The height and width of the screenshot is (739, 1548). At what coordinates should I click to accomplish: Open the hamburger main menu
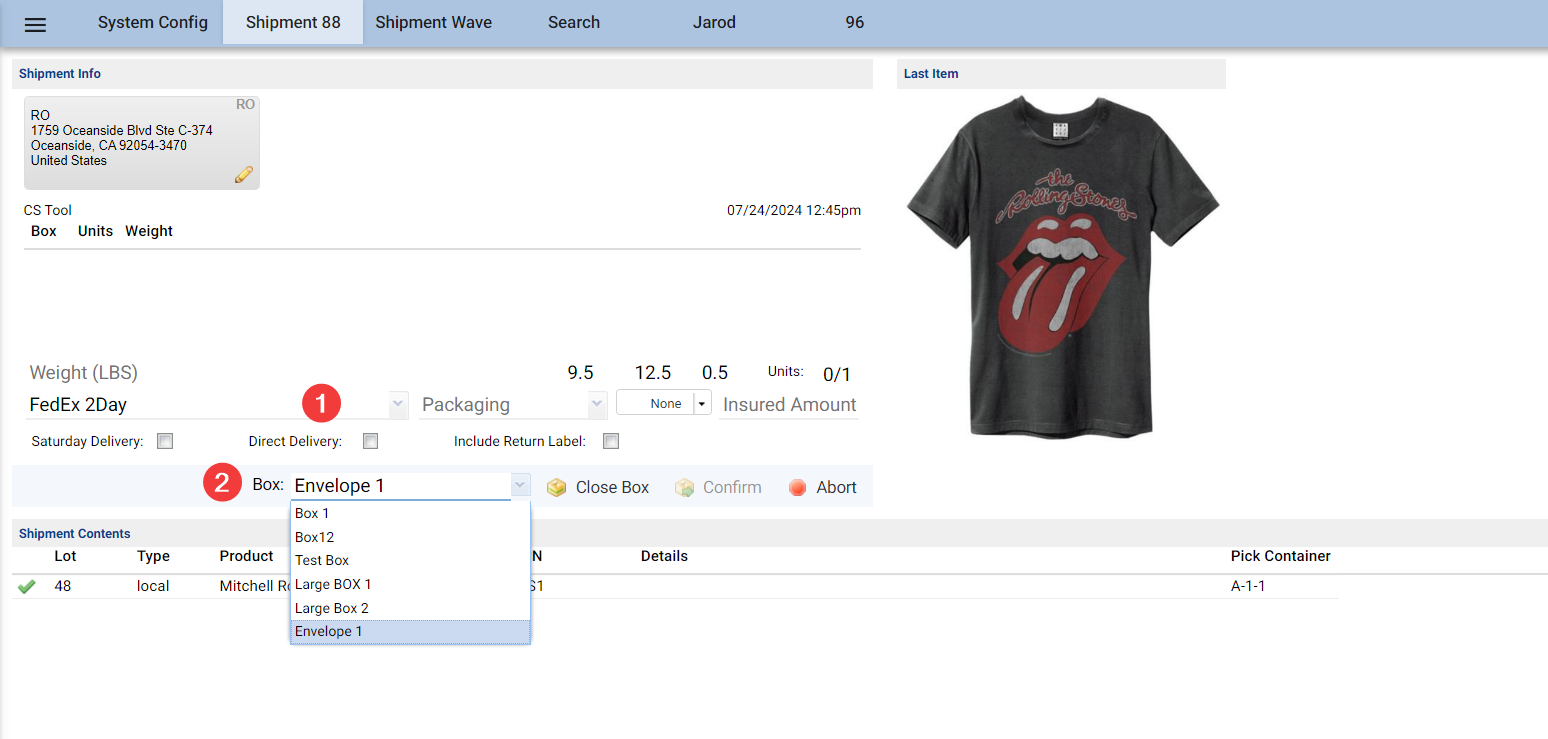click(35, 24)
